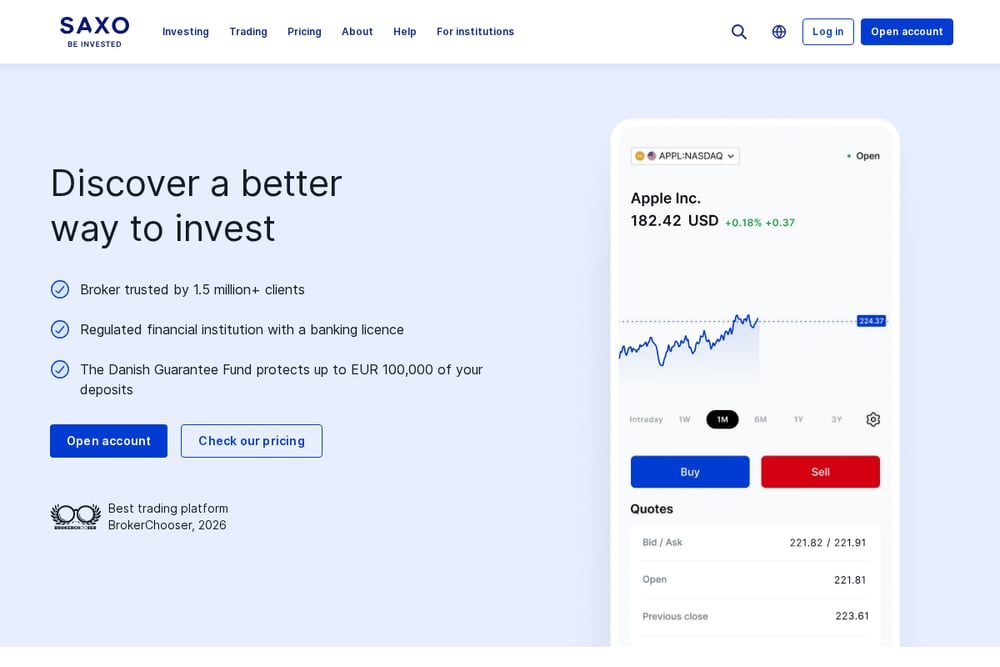Viewport: 1000px width, 667px height.
Task: Open the globe language selector
Action: pyautogui.click(x=779, y=32)
